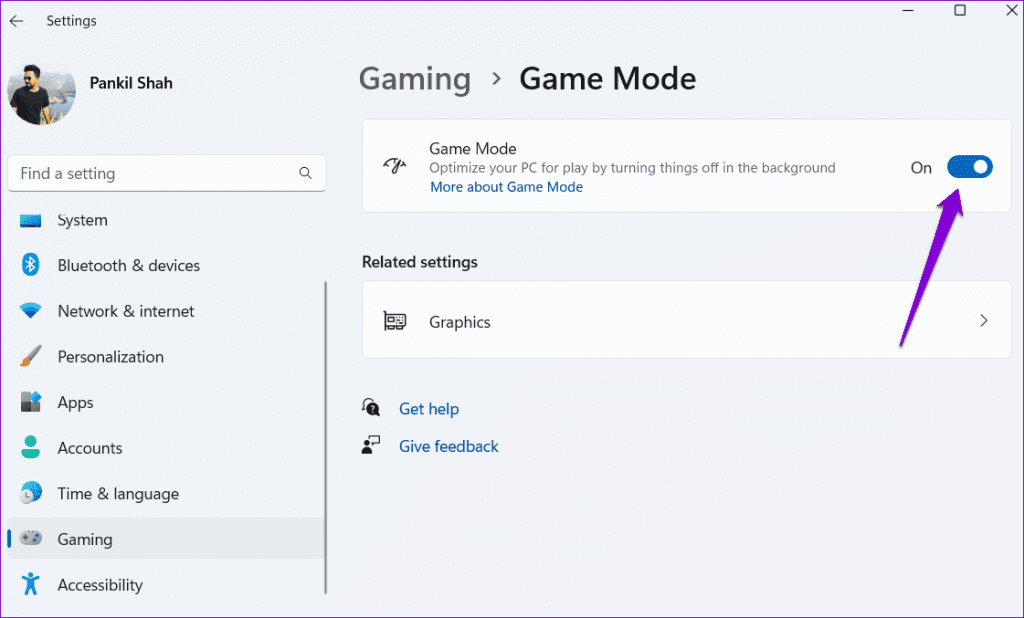1024x618 pixels.
Task: Click the search magnifier icon
Action: 306,174
